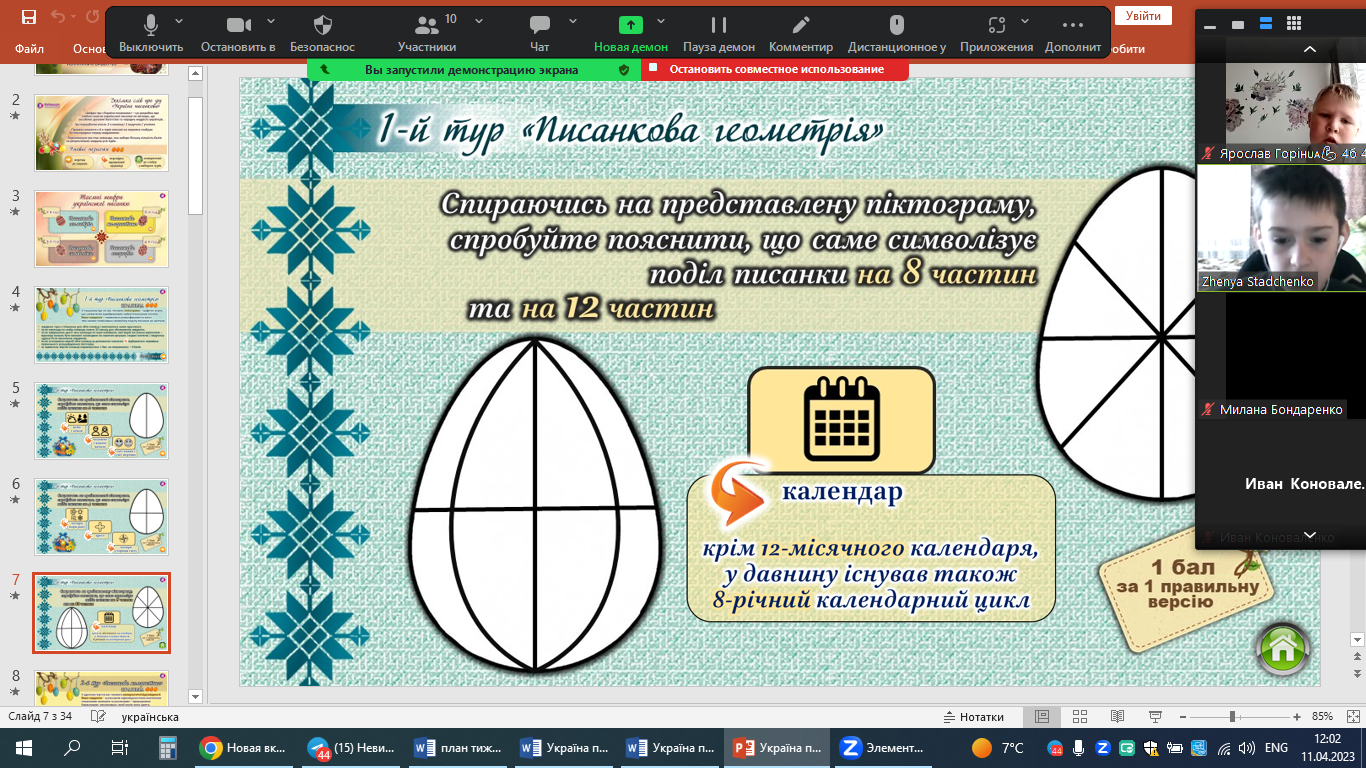The height and width of the screenshot is (768, 1366).
Task: Switch to slide sorter view
Action: pyautogui.click(x=1079, y=717)
